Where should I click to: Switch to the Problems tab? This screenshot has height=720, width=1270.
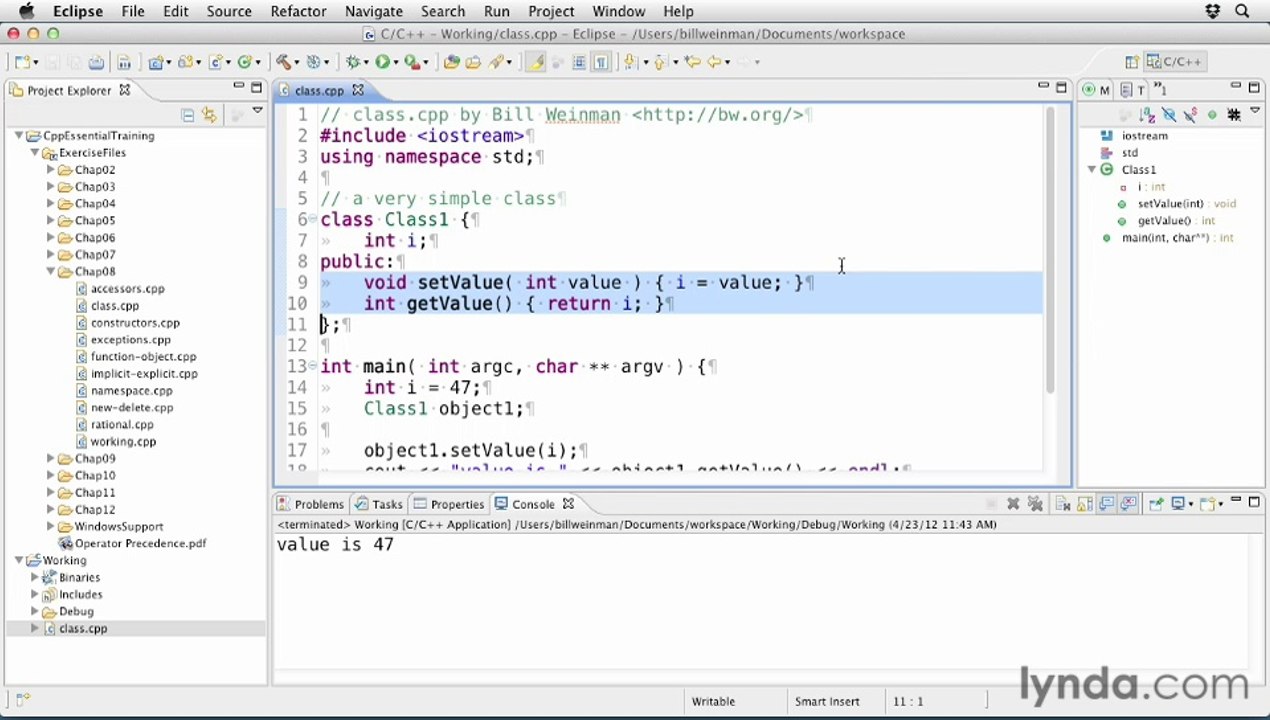coord(310,504)
